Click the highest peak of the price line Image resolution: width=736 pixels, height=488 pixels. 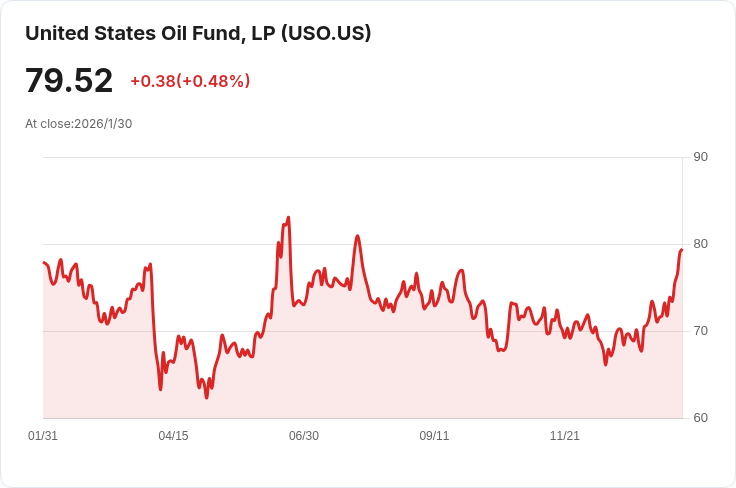288,217
